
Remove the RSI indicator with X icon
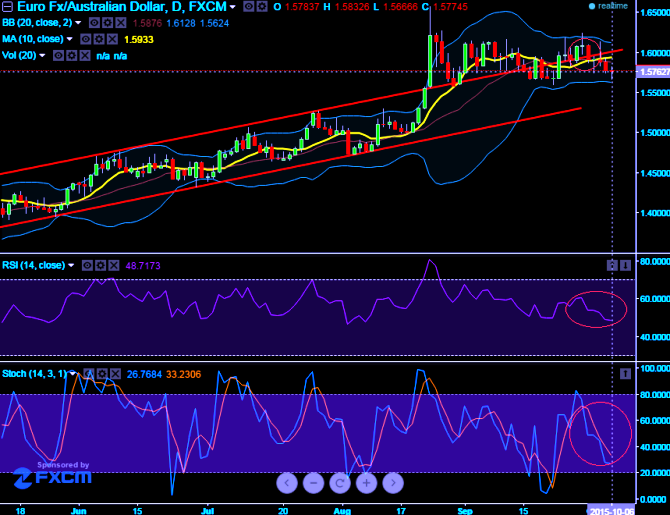click(114, 265)
